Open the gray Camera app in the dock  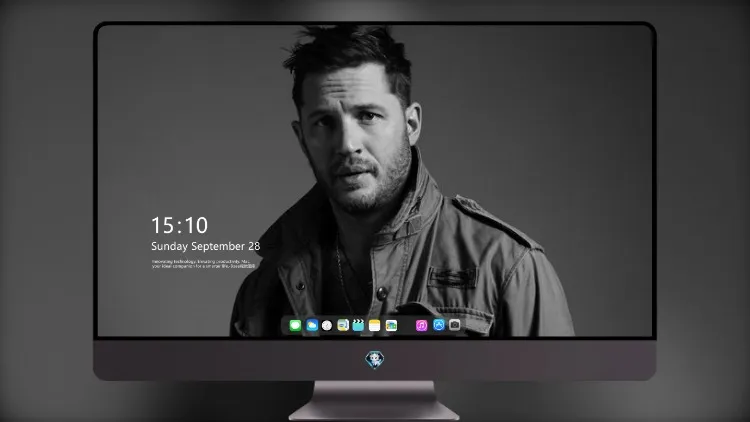455,325
